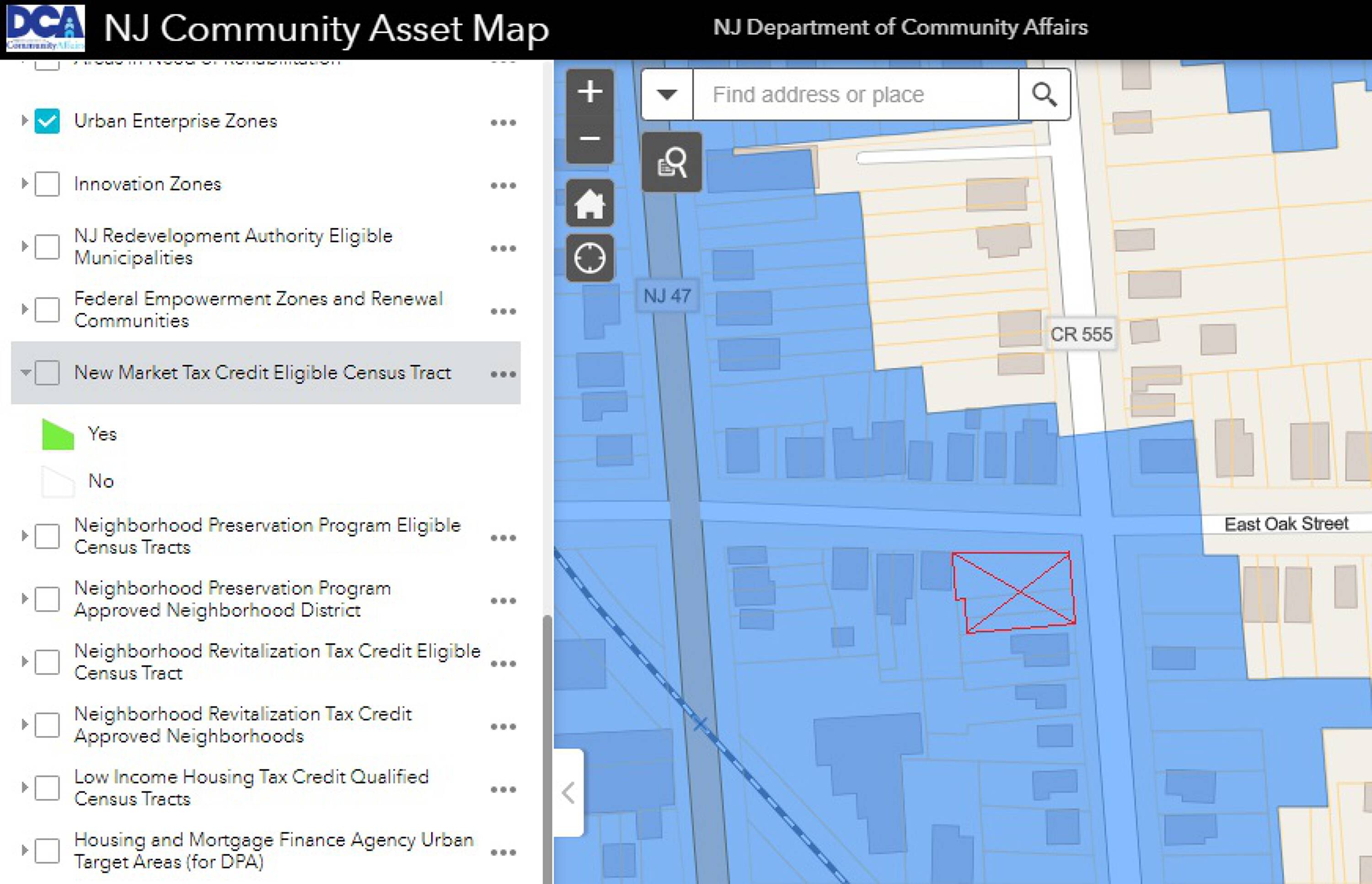Open Low Income Housing layer options menu
The width and height of the screenshot is (1372, 884).
tap(503, 789)
